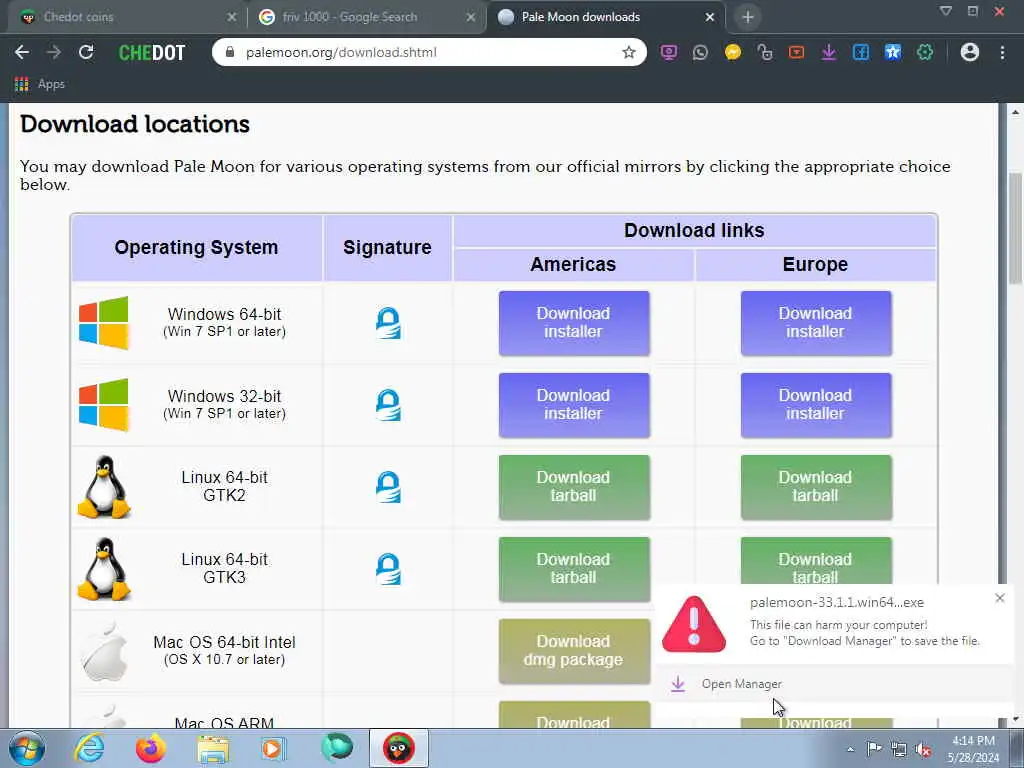Close the Chedot coins tab
This screenshot has width=1024, height=768.
pos(231,17)
